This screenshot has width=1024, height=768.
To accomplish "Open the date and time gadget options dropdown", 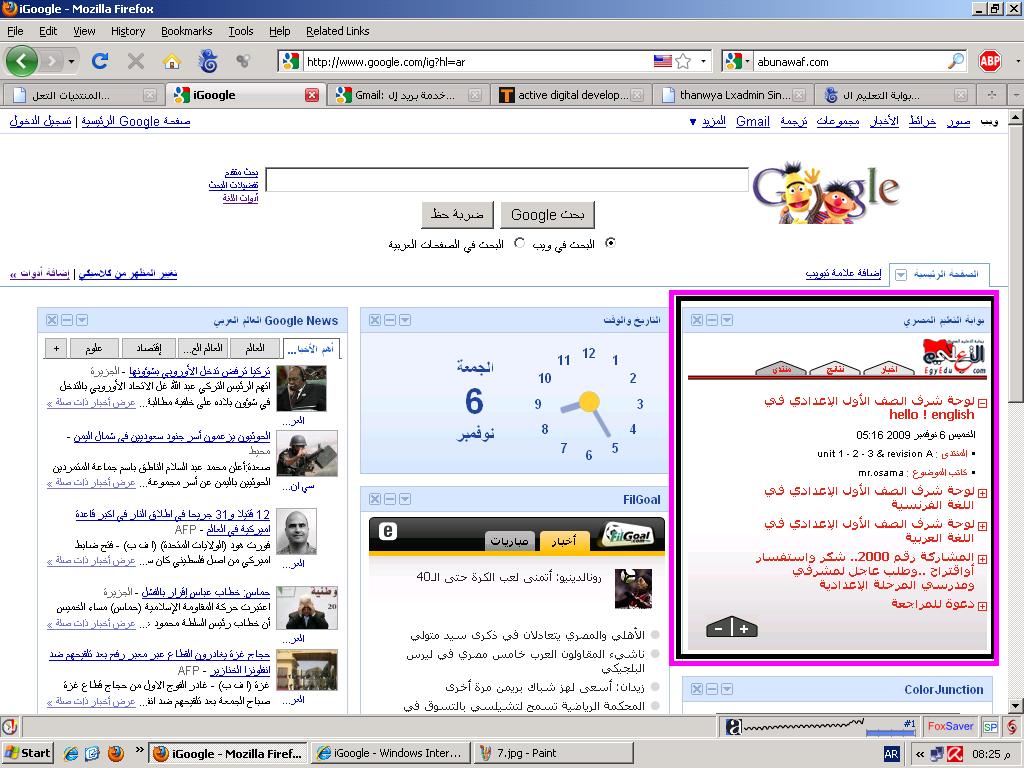I will (x=405, y=320).
